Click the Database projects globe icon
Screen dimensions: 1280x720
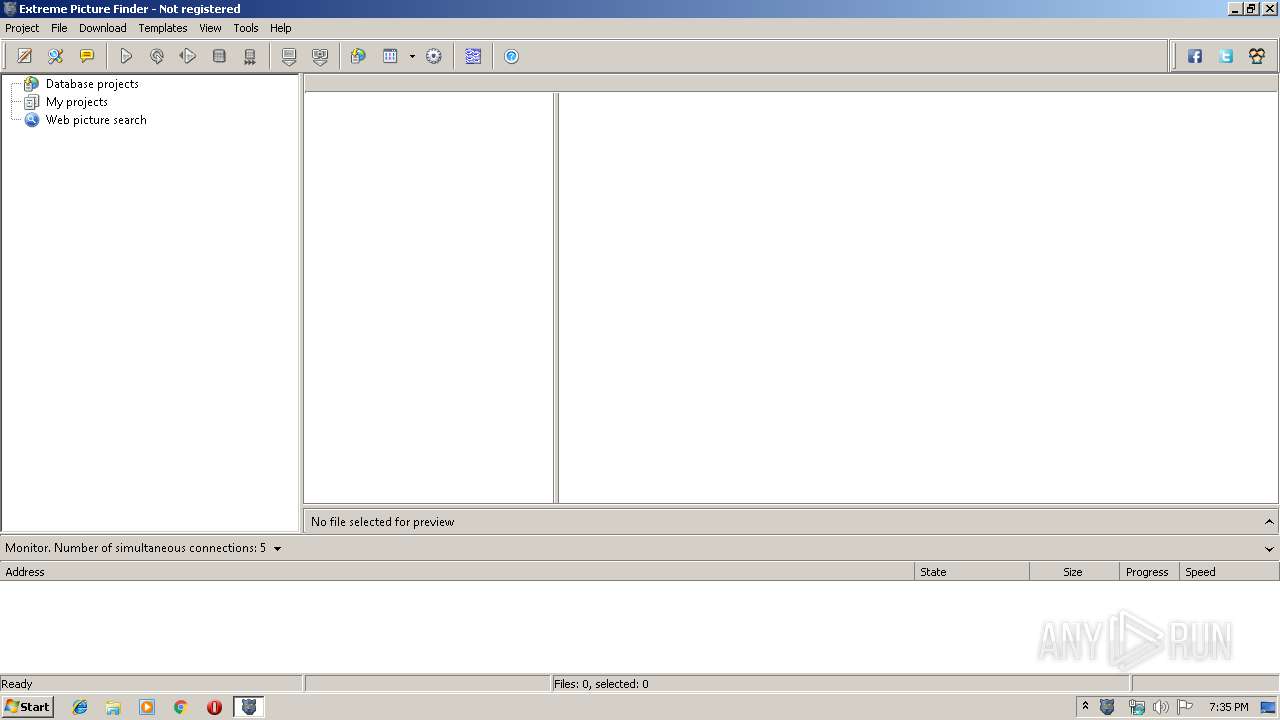[32, 84]
